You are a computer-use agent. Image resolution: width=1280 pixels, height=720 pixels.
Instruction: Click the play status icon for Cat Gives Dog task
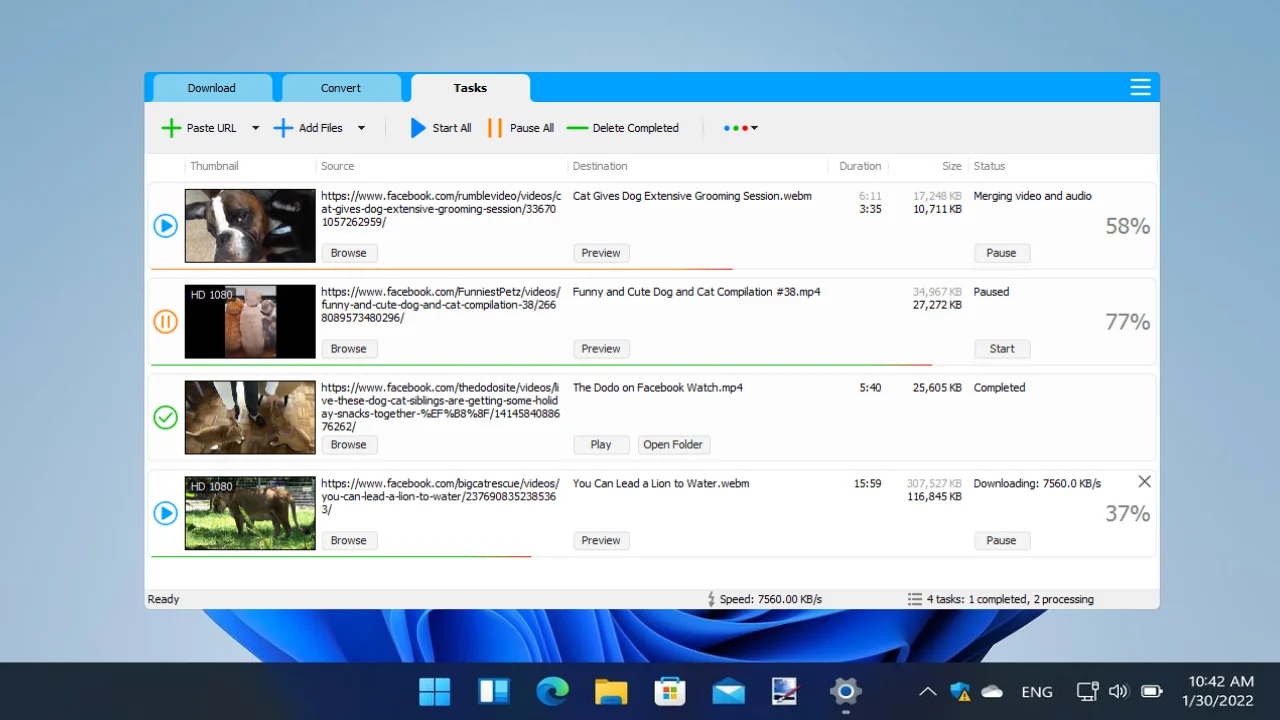[165, 226]
